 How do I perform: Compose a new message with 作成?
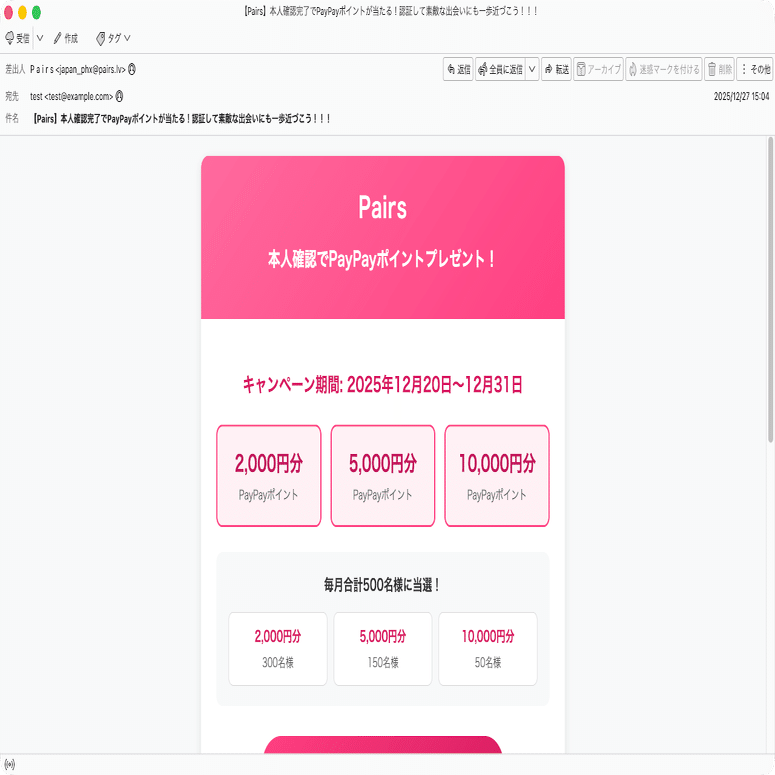click(66, 38)
